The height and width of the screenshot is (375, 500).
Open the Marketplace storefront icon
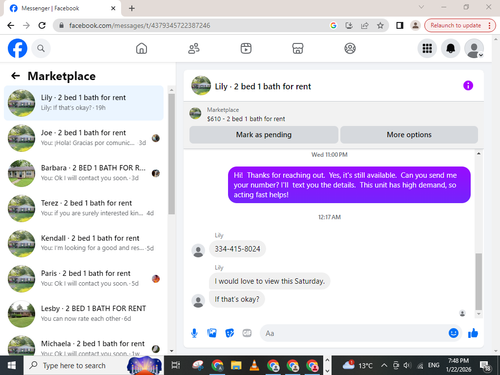click(298, 49)
